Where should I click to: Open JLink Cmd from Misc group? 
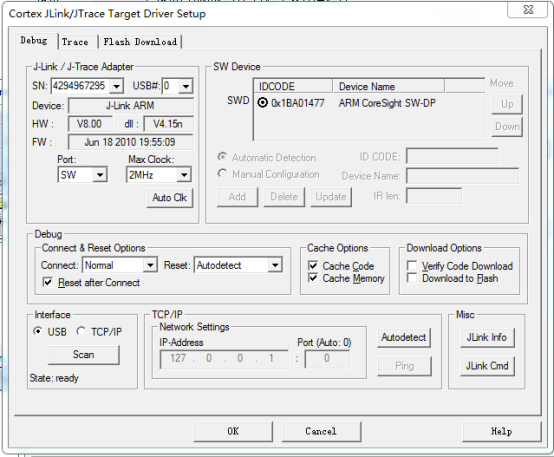pyautogui.click(x=487, y=366)
